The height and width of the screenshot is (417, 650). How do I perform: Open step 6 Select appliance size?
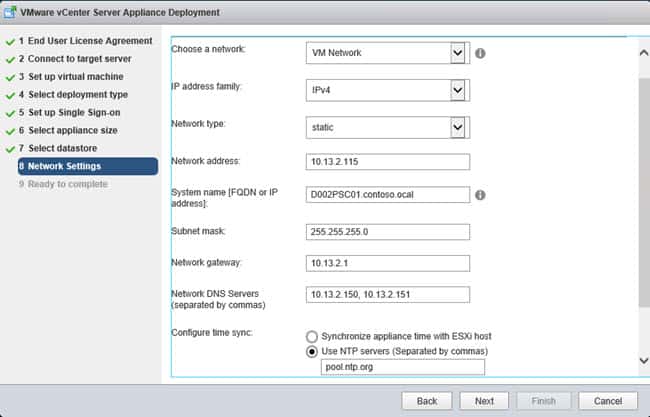[68, 130]
